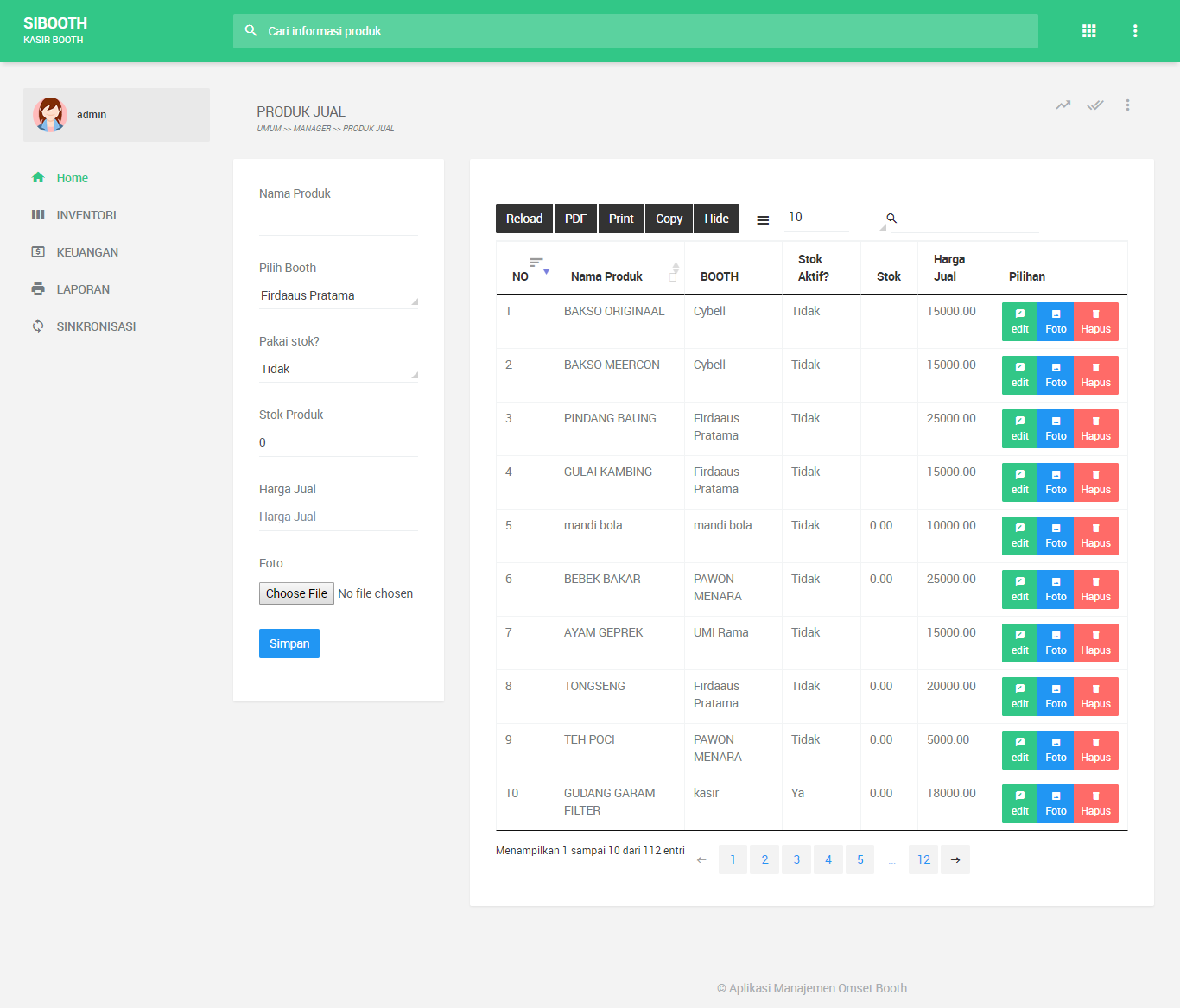Open the INVENTORI sidebar section
The height and width of the screenshot is (1008, 1180).
(x=85, y=214)
